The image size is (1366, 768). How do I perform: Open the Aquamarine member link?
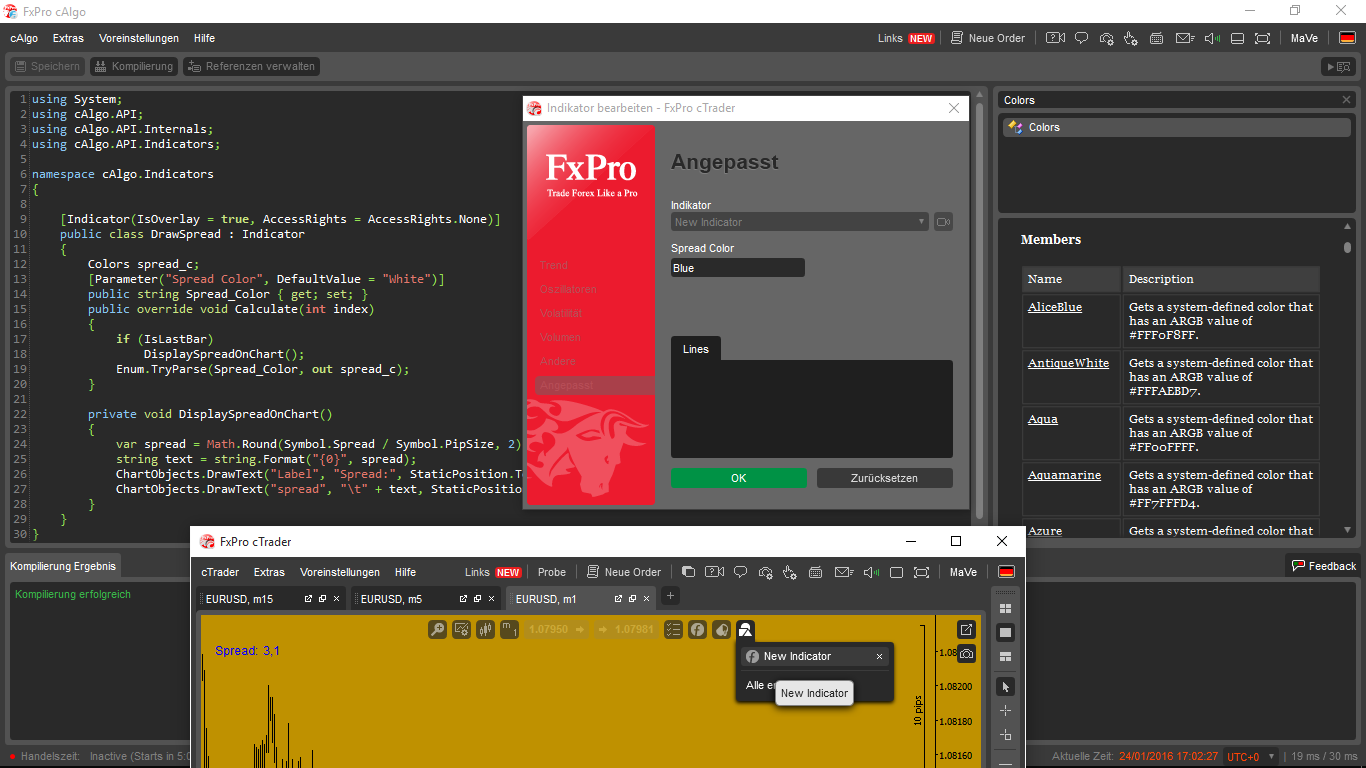pyautogui.click(x=1064, y=475)
